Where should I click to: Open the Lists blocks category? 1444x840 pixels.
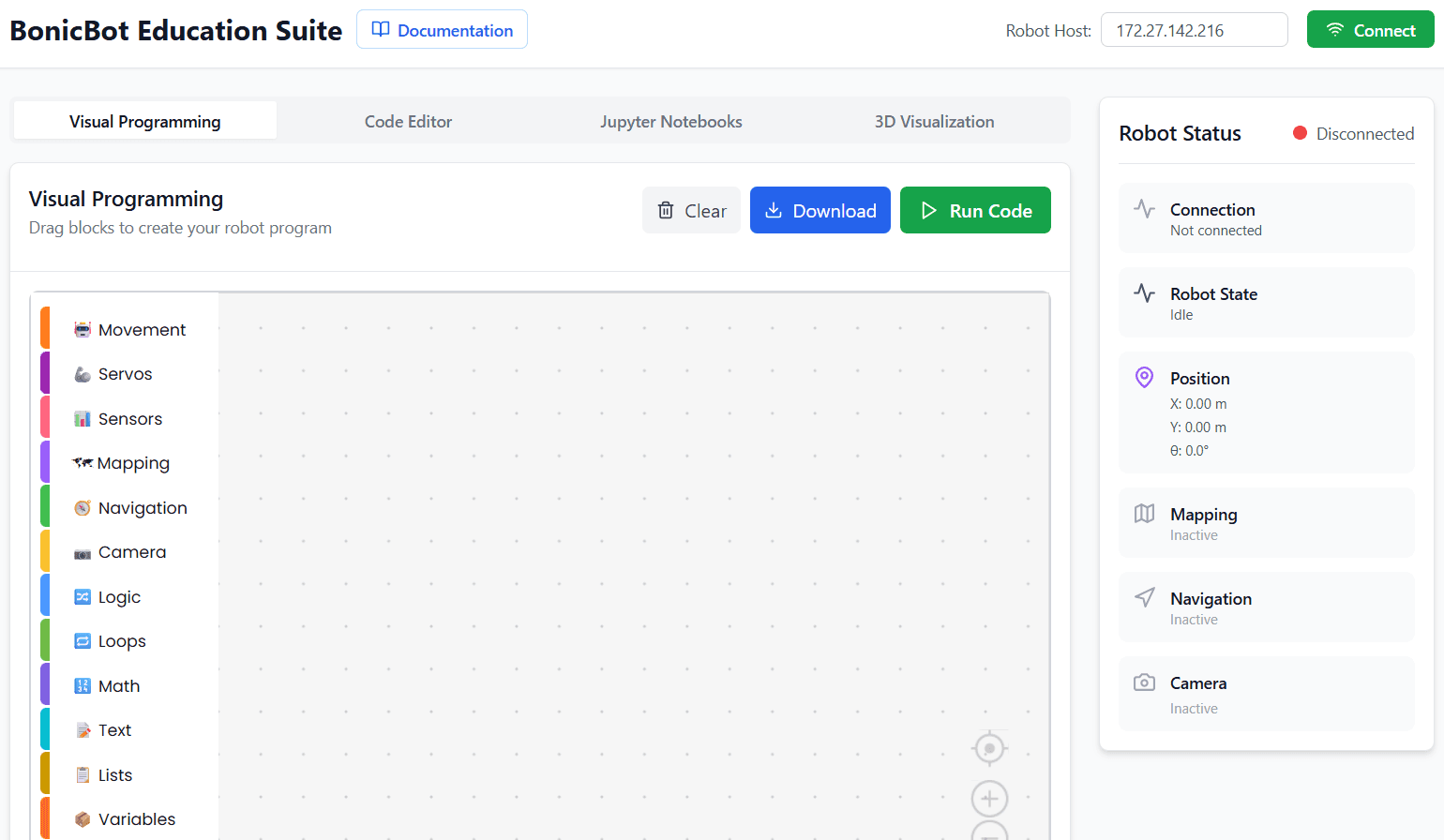click(x=115, y=774)
